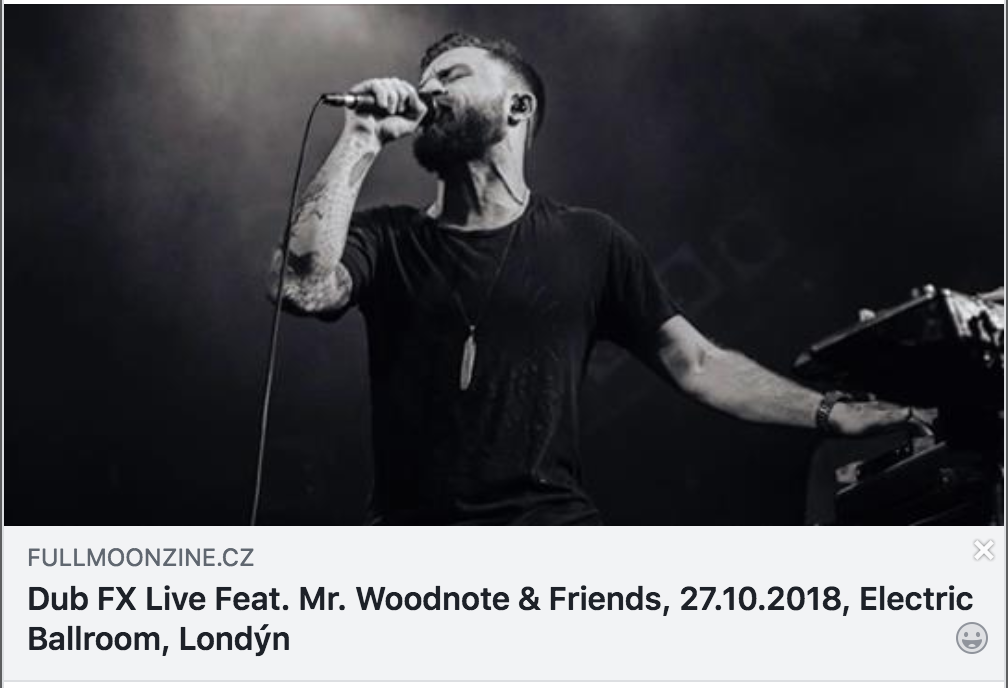Image resolution: width=1008 pixels, height=688 pixels.
Task: Select the pendant necklace in the image
Action: click(x=468, y=358)
